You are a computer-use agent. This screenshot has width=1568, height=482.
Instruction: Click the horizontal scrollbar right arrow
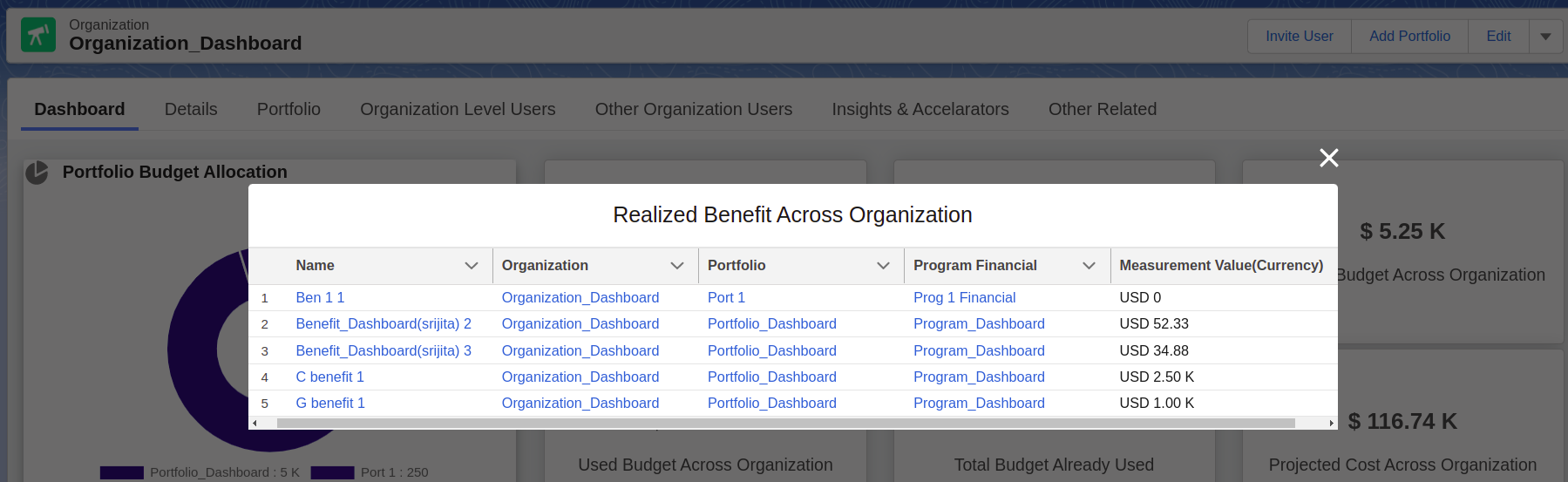click(x=1331, y=424)
